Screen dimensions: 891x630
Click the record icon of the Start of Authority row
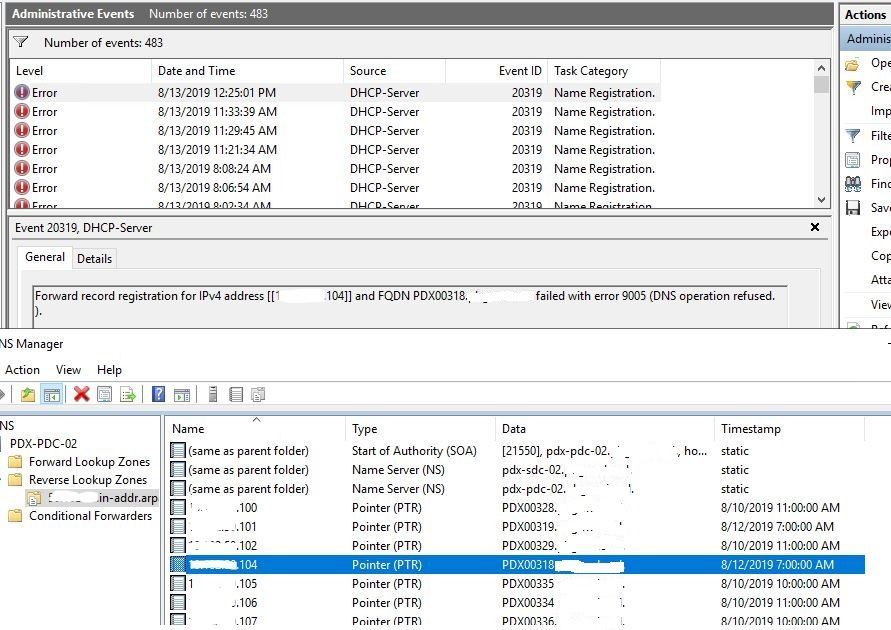[178, 450]
